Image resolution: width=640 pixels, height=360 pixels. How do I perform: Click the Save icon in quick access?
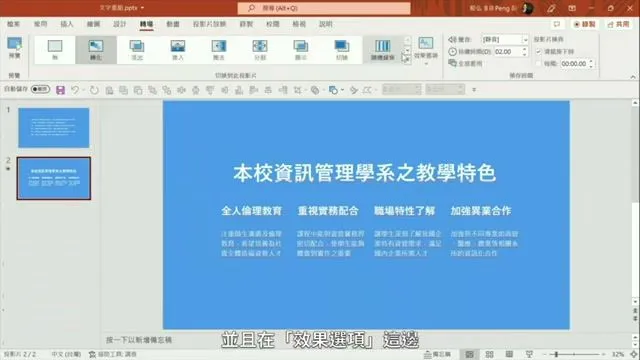(x=60, y=90)
